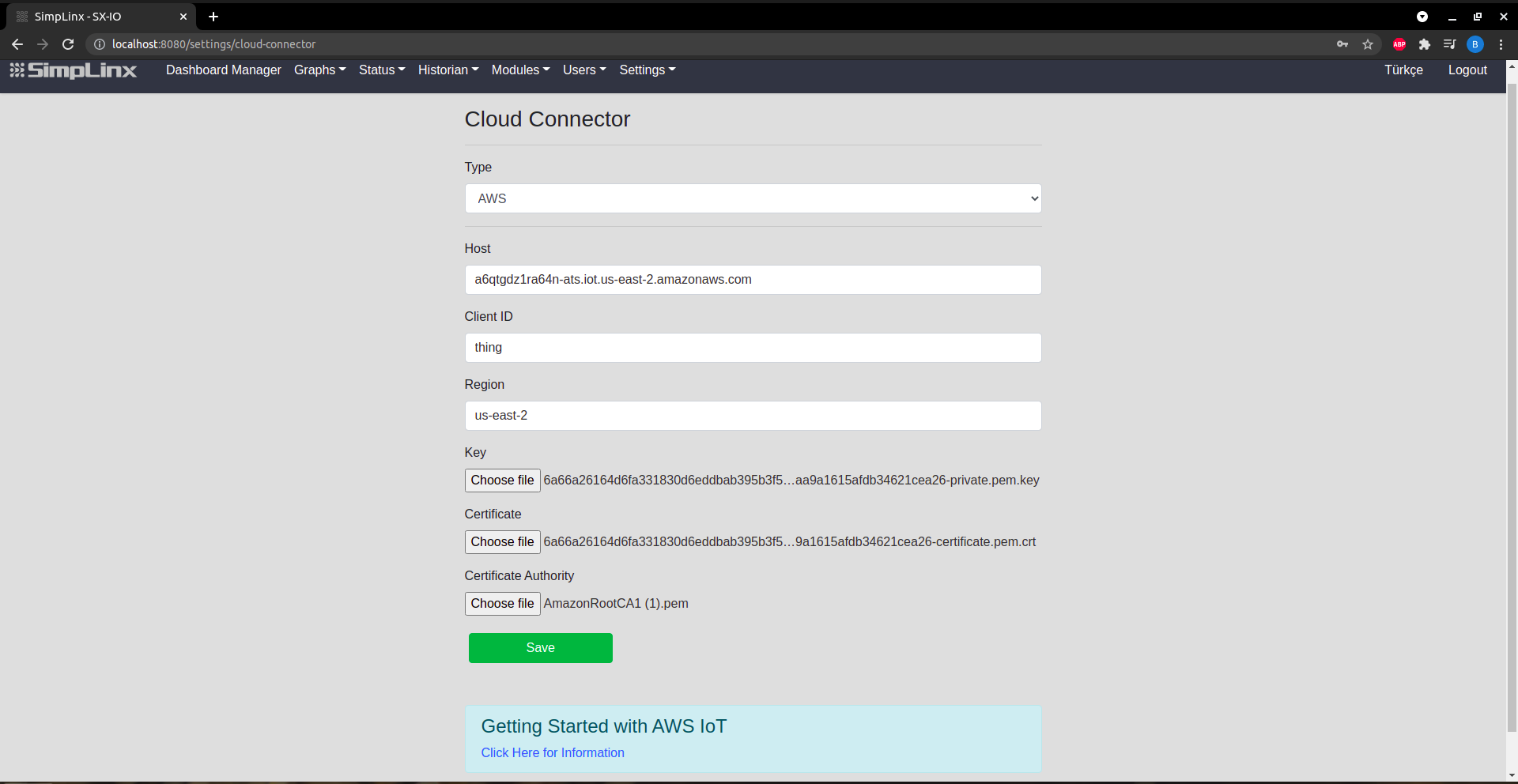Click the Host input field

[753, 280]
